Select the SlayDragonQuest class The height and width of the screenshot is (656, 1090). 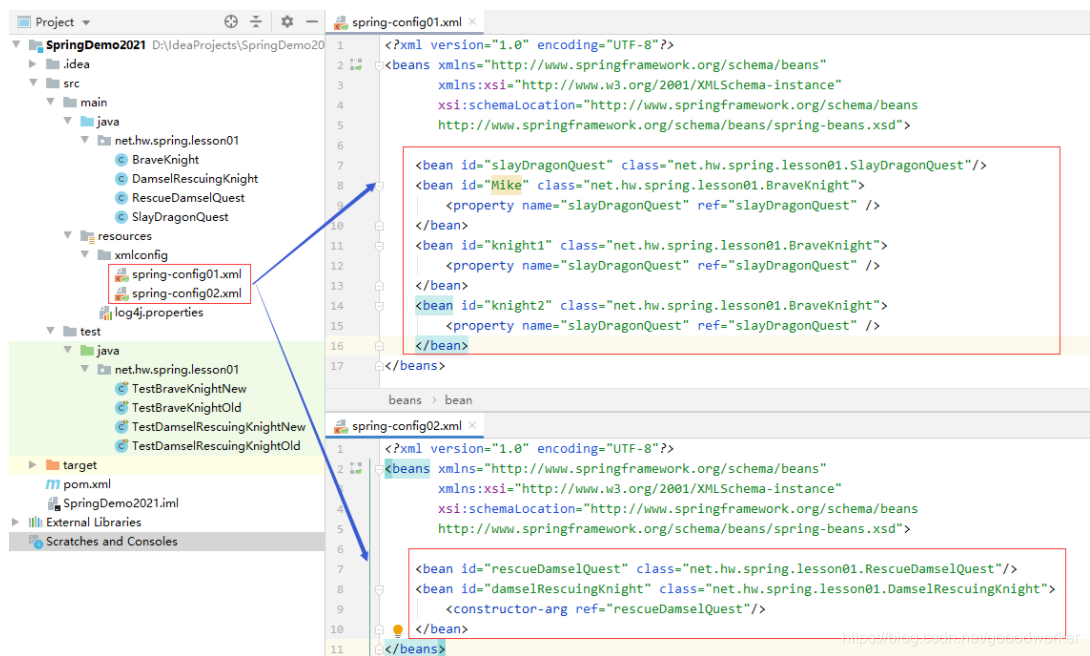click(x=180, y=217)
